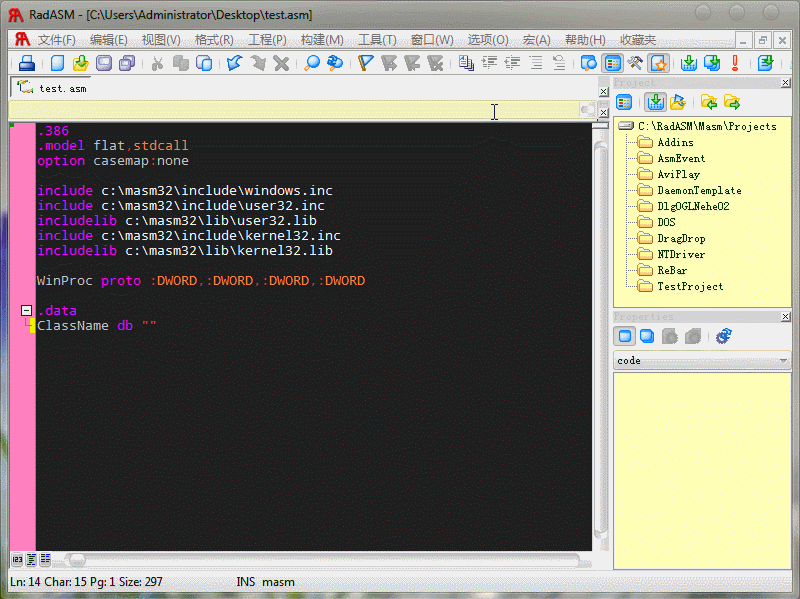Toggle the Properties star toolbar button

659,63
